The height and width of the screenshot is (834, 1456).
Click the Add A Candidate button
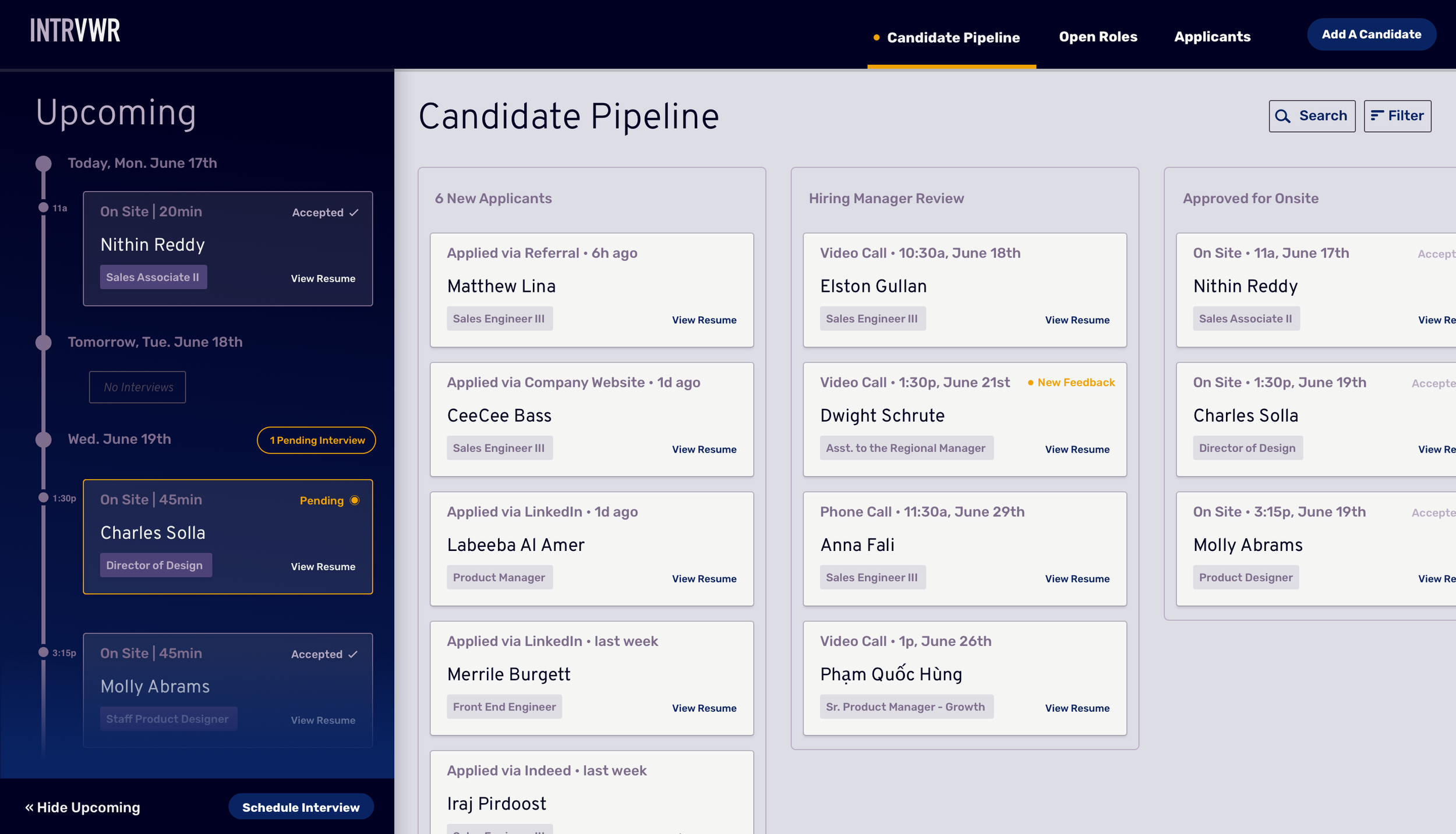(x=1371, y=34)
